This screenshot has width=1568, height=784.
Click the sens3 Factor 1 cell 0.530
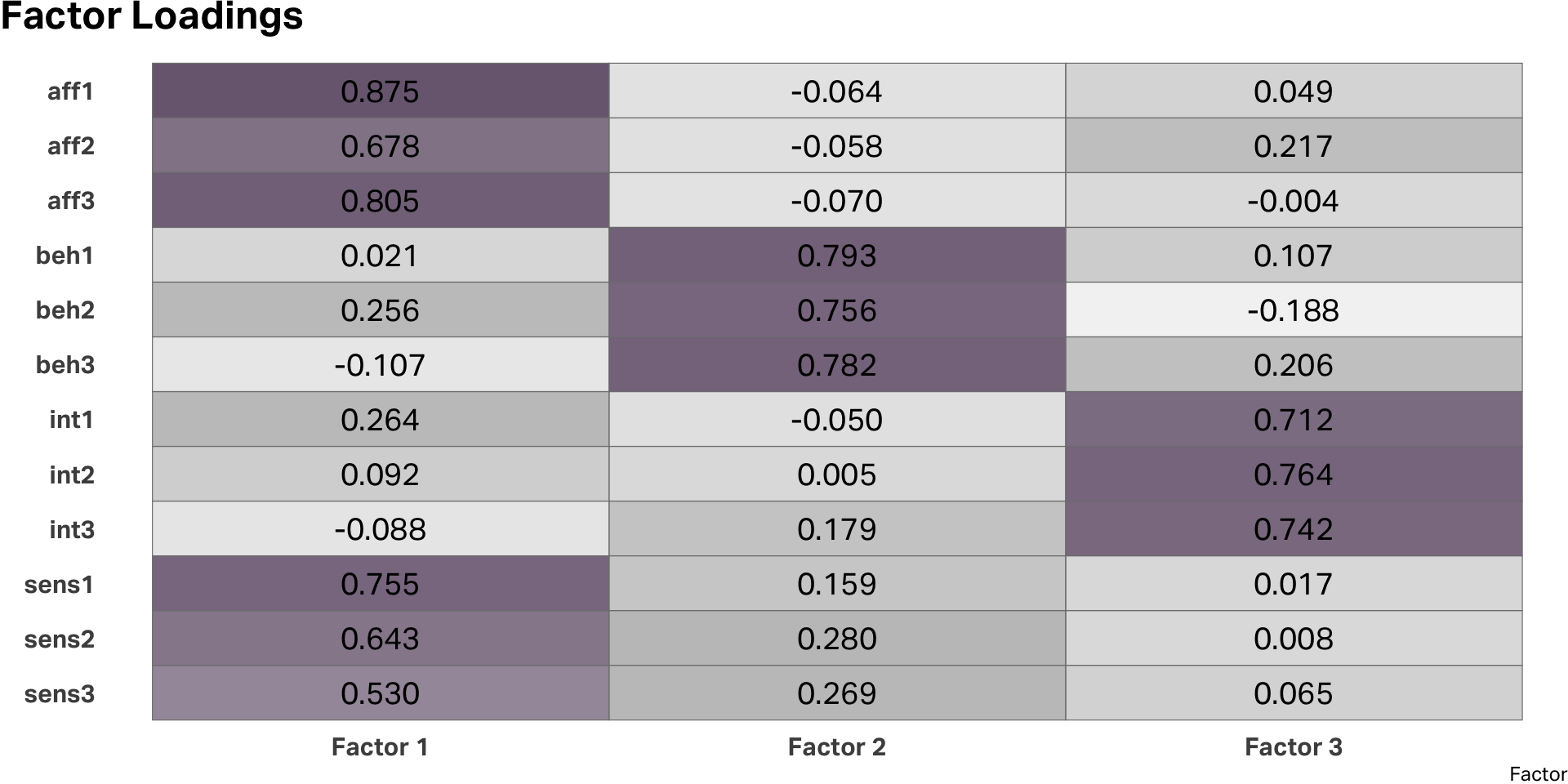(x=380, y=693)
